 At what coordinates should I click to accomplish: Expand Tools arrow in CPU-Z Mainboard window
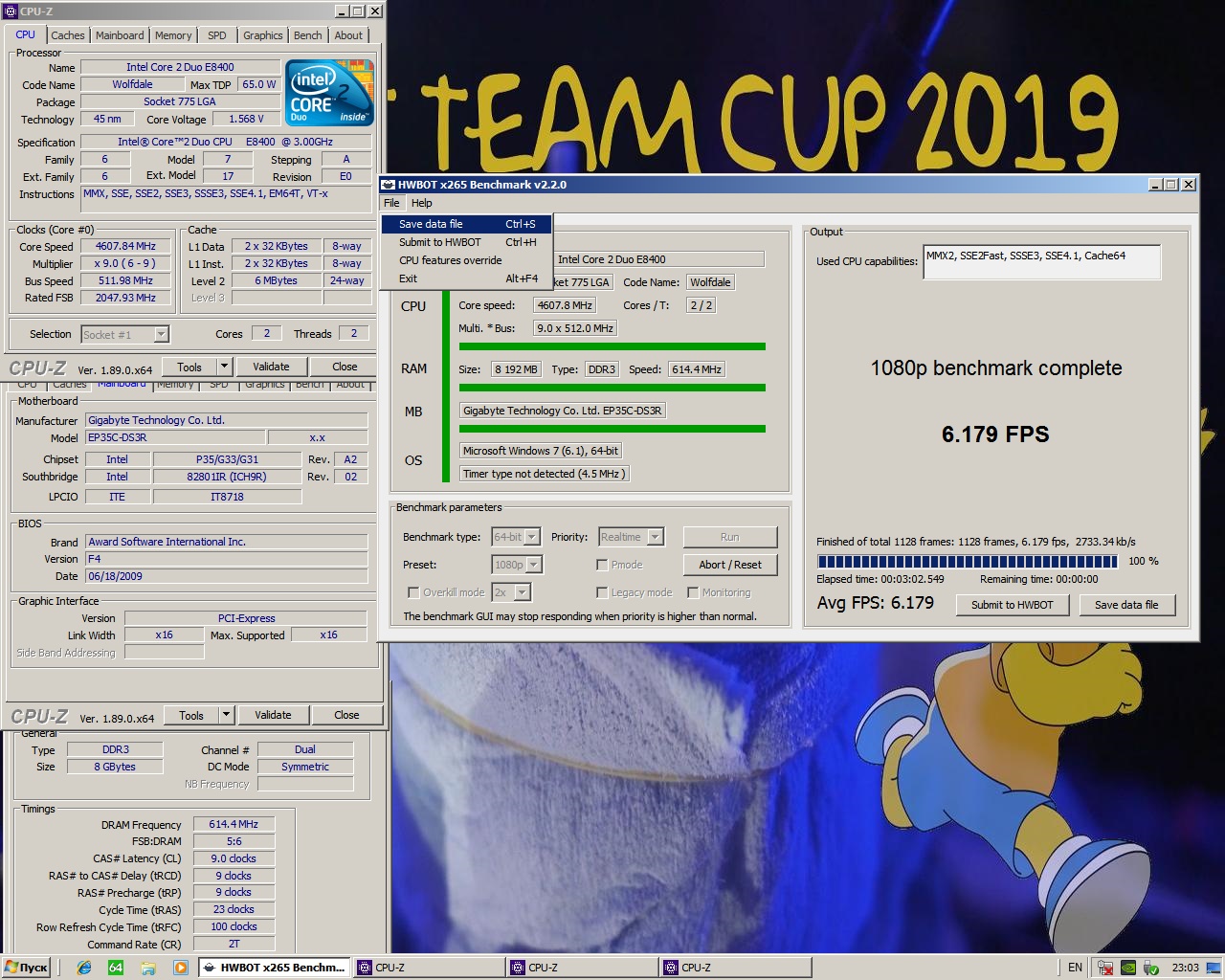click(227, 715)
